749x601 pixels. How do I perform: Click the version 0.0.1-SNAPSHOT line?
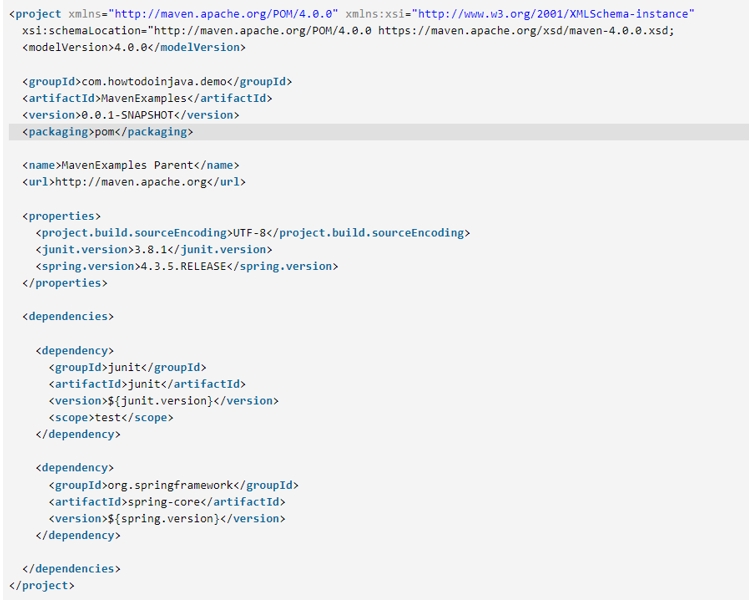pos(130,115)
